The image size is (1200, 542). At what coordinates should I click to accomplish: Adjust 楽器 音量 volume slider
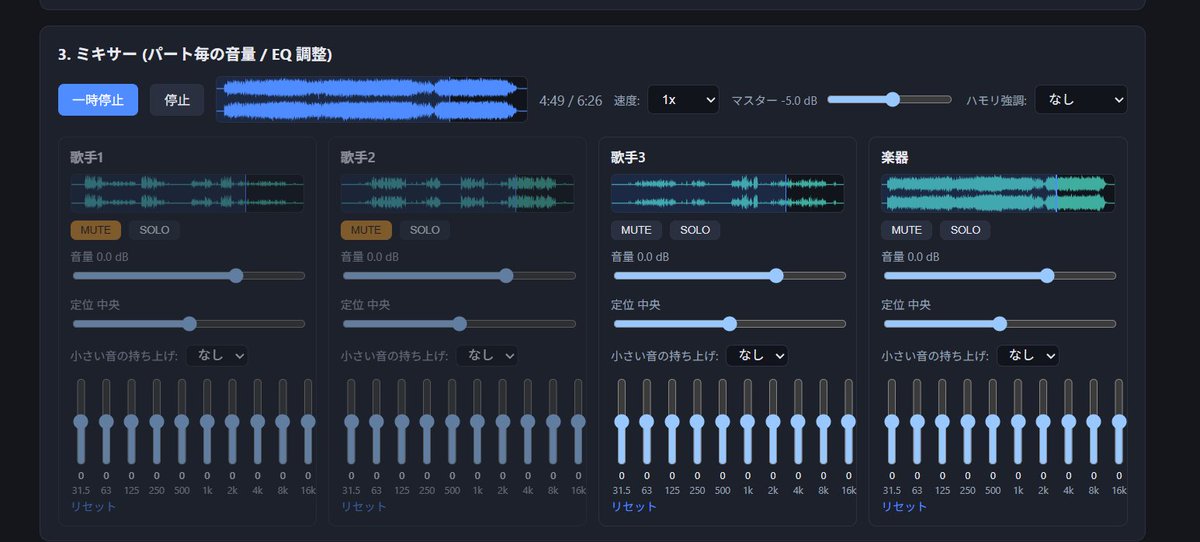(998, 275)
